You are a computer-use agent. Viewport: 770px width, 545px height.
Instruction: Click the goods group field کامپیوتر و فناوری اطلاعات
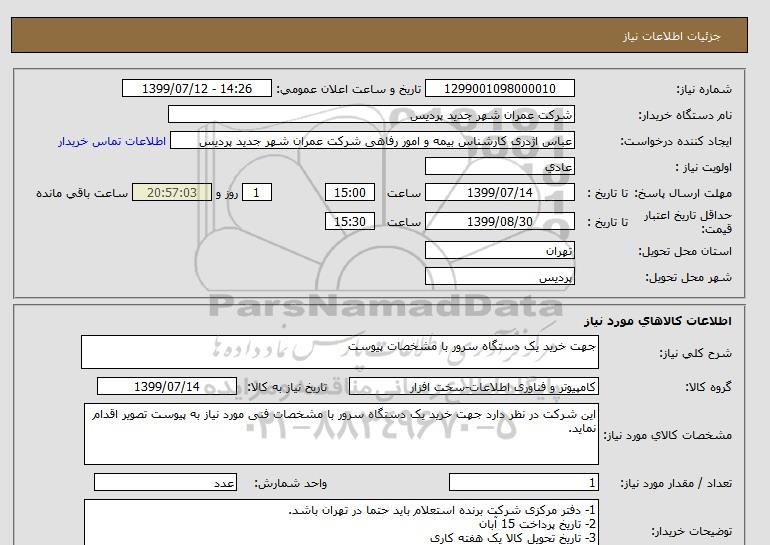pyautogui.click(x=474, y=386)
